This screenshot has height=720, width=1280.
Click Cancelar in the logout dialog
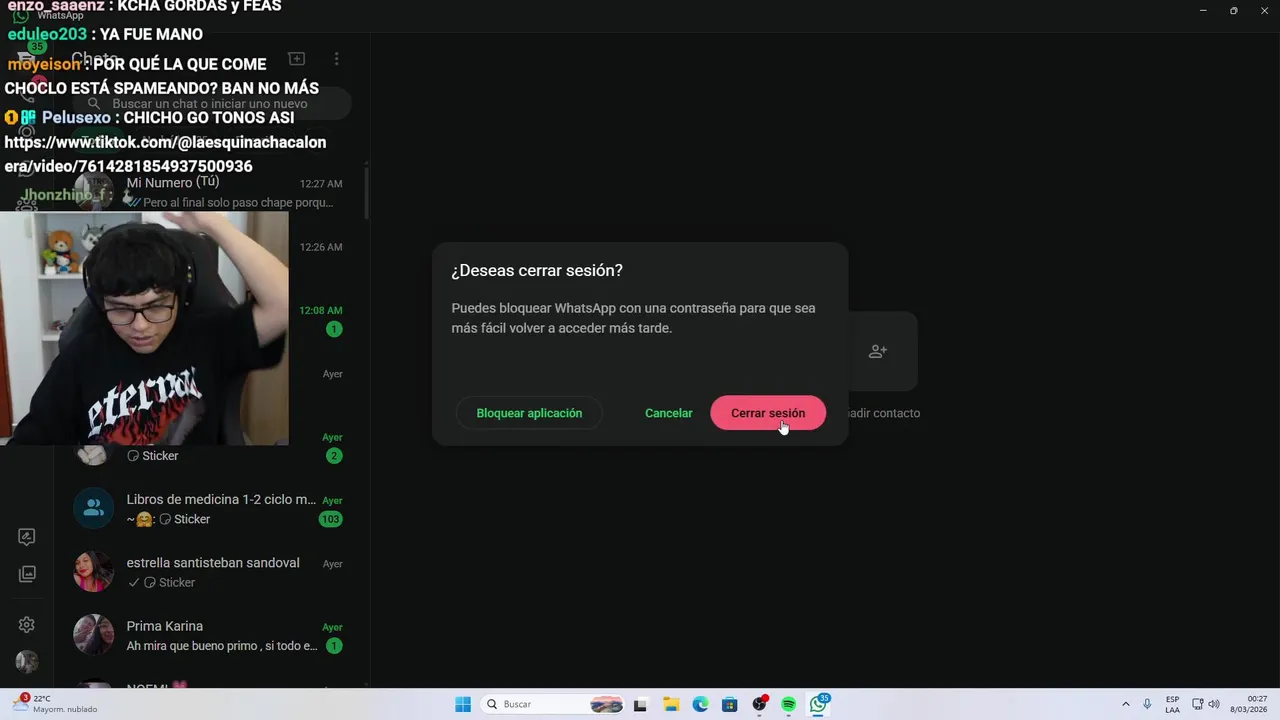(668, 413)
